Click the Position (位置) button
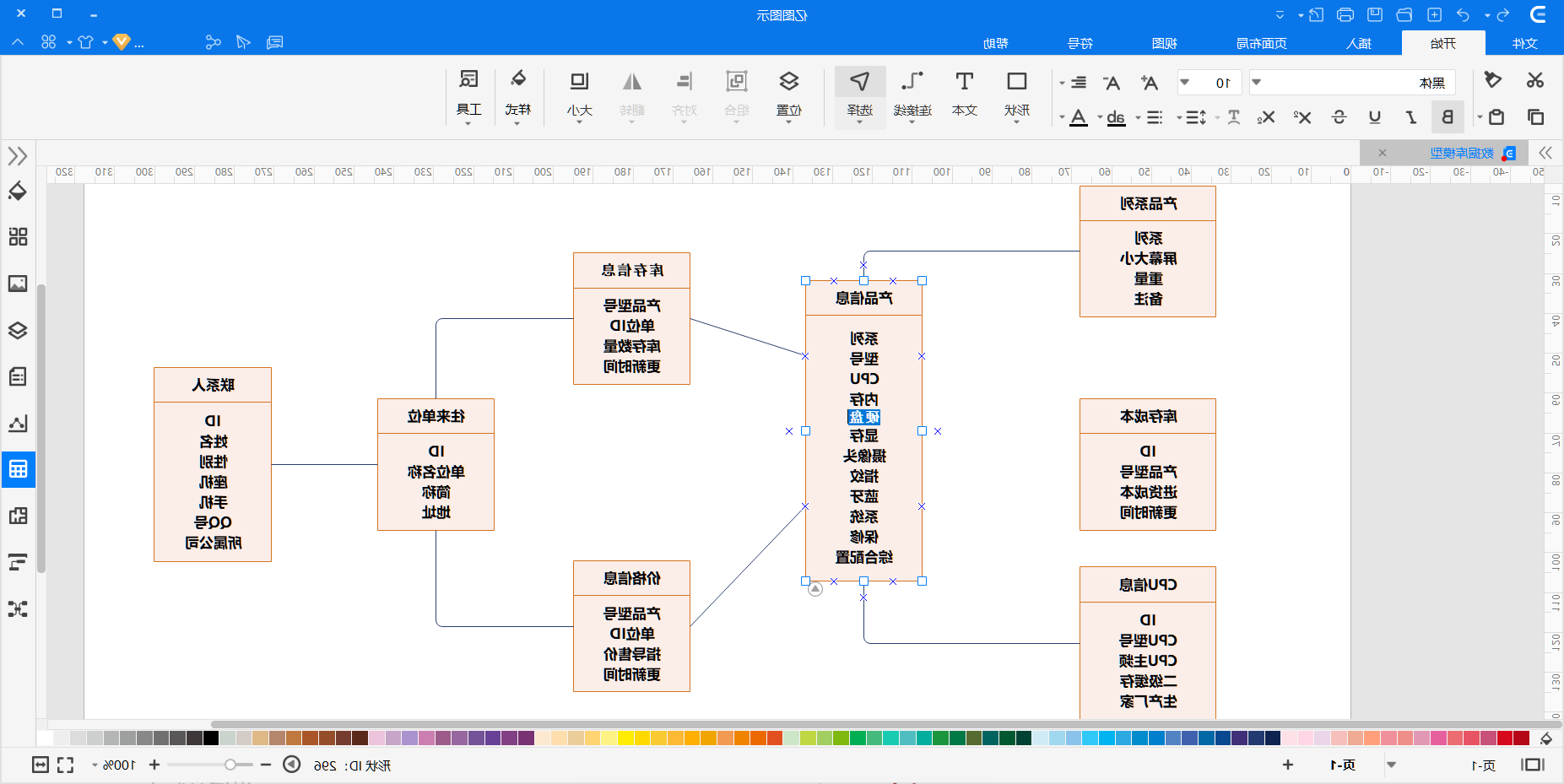Image resolution: width=1564 pixels, height=784 pixels. click(x=789, y=95)
